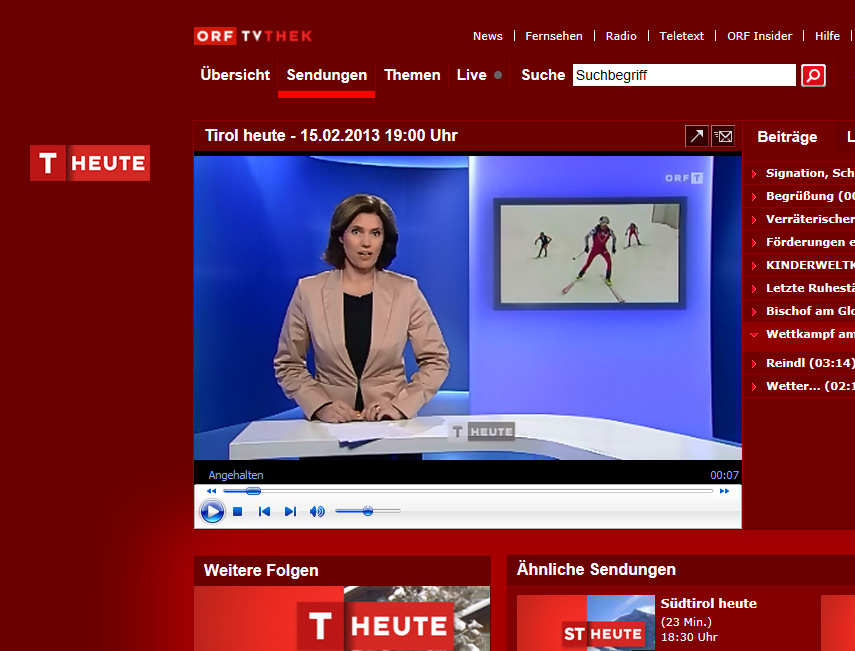Rewind using the double-left arrow
Screen dimensions: 855x651
tap(211, 491)
